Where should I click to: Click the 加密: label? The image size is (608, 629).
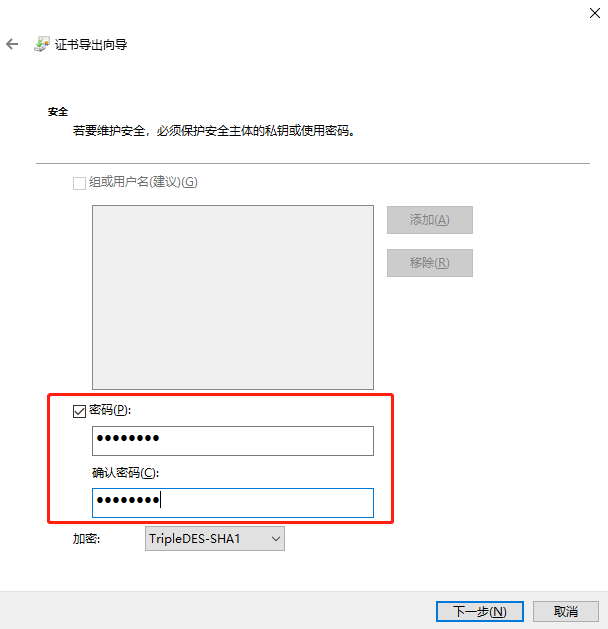coord(86,539)
